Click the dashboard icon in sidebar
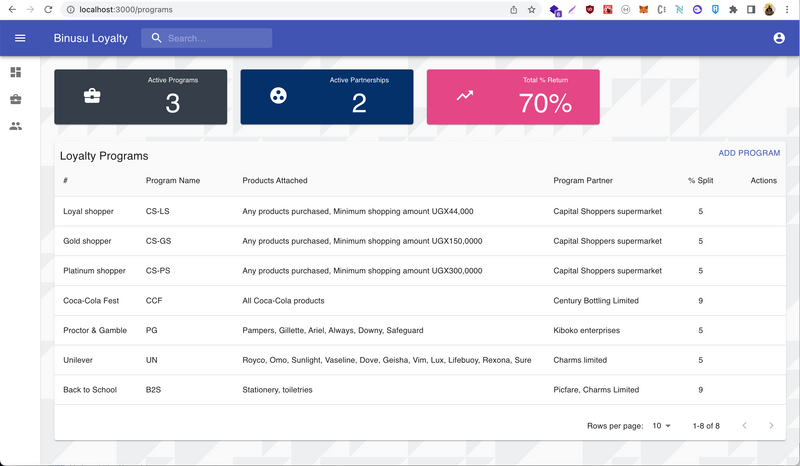 click(x=15, y=72)
